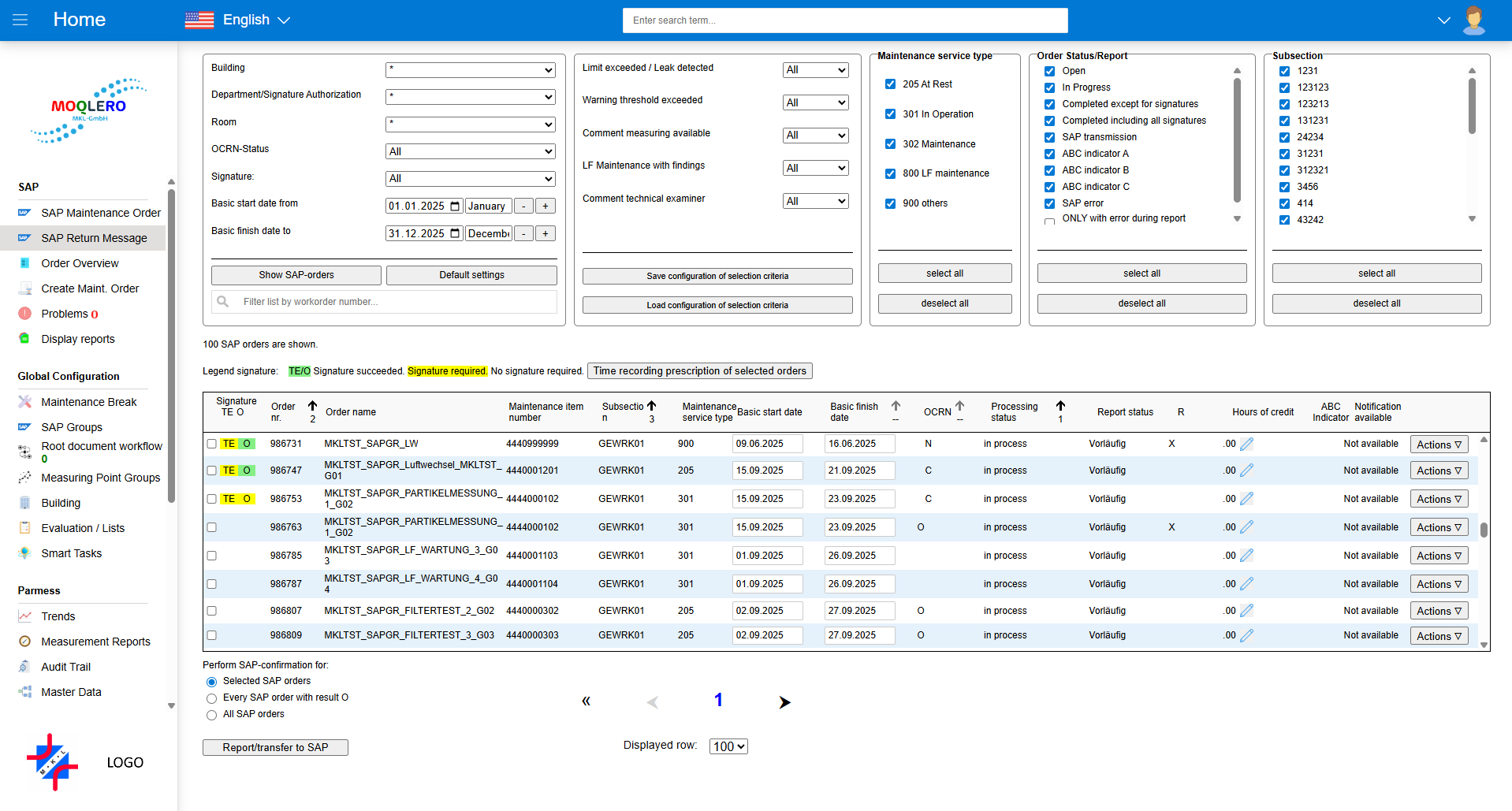Uncheck the 302 Maintenance service type
1512x811 pixels.
(892, 143)
